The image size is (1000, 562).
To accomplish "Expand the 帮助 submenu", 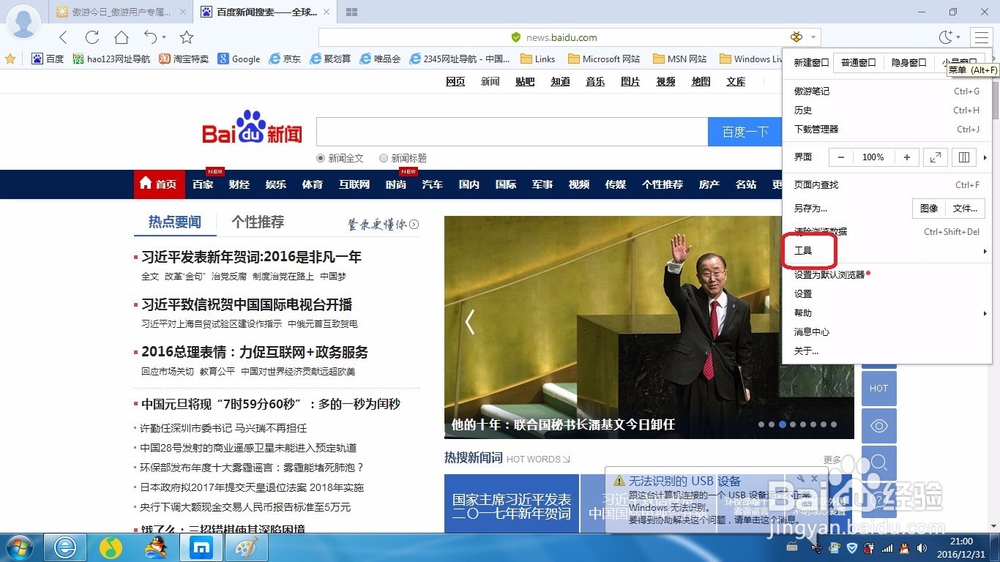I will 887,313.
